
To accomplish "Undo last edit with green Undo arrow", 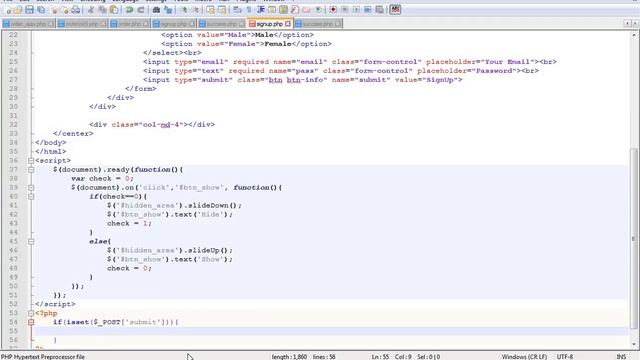I will (x=129, y=10).
